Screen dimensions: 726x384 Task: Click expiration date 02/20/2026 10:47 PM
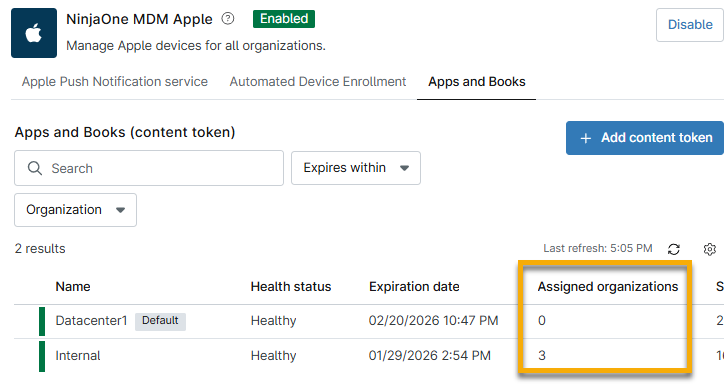pos(433,321)
